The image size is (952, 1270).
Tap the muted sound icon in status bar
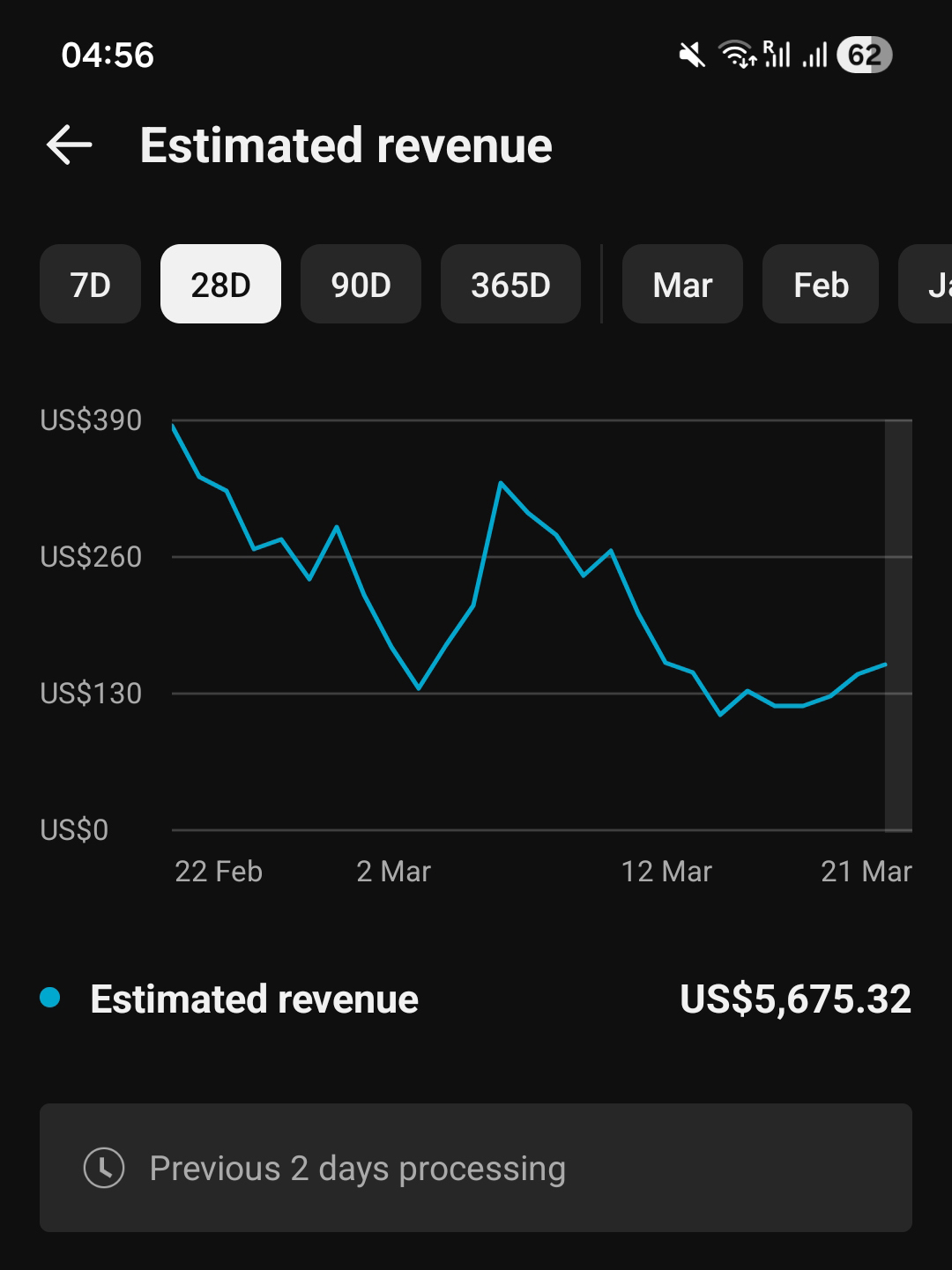coord(692,56)
